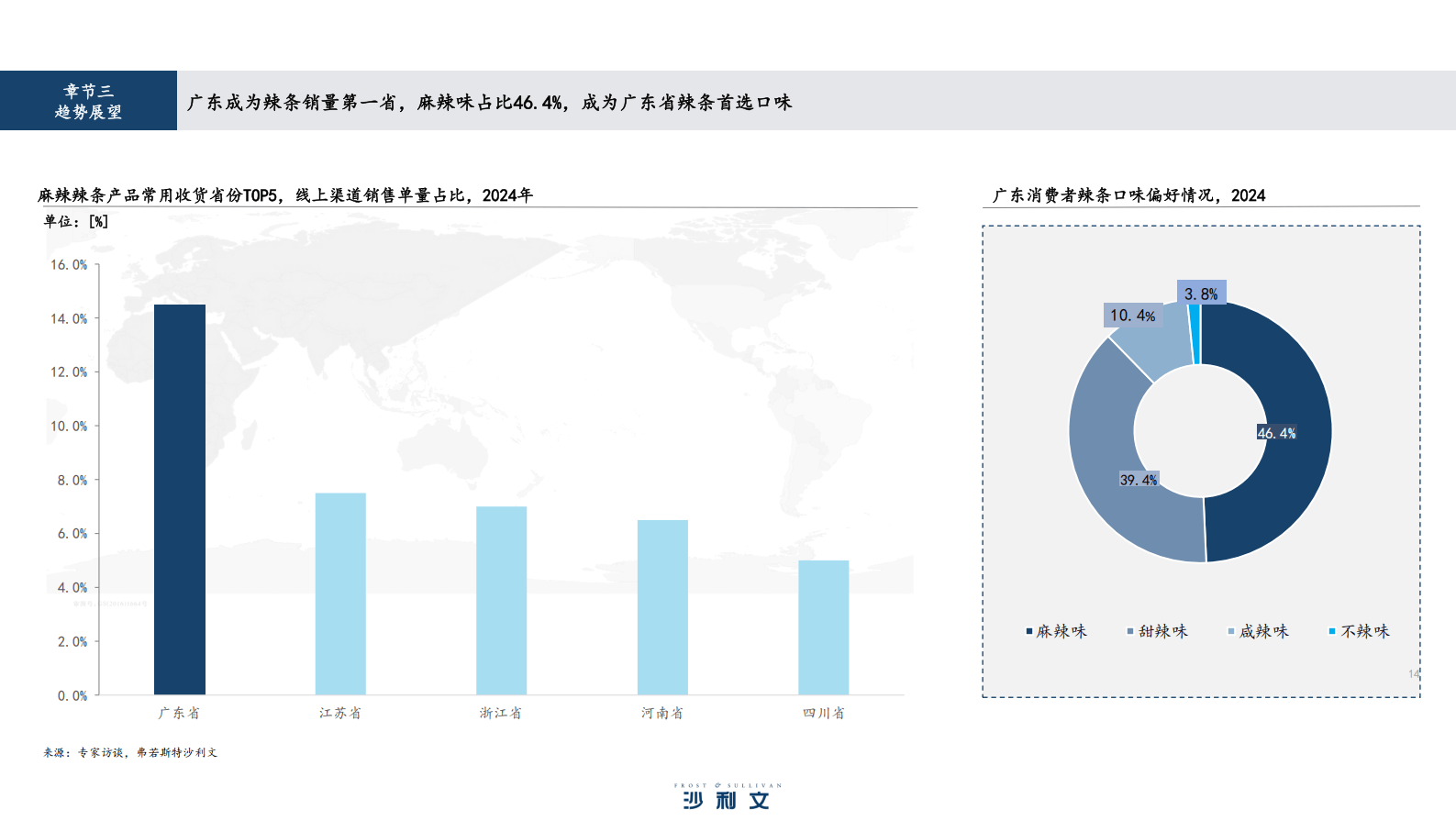Select the 四川省 bar

point(823,627)
